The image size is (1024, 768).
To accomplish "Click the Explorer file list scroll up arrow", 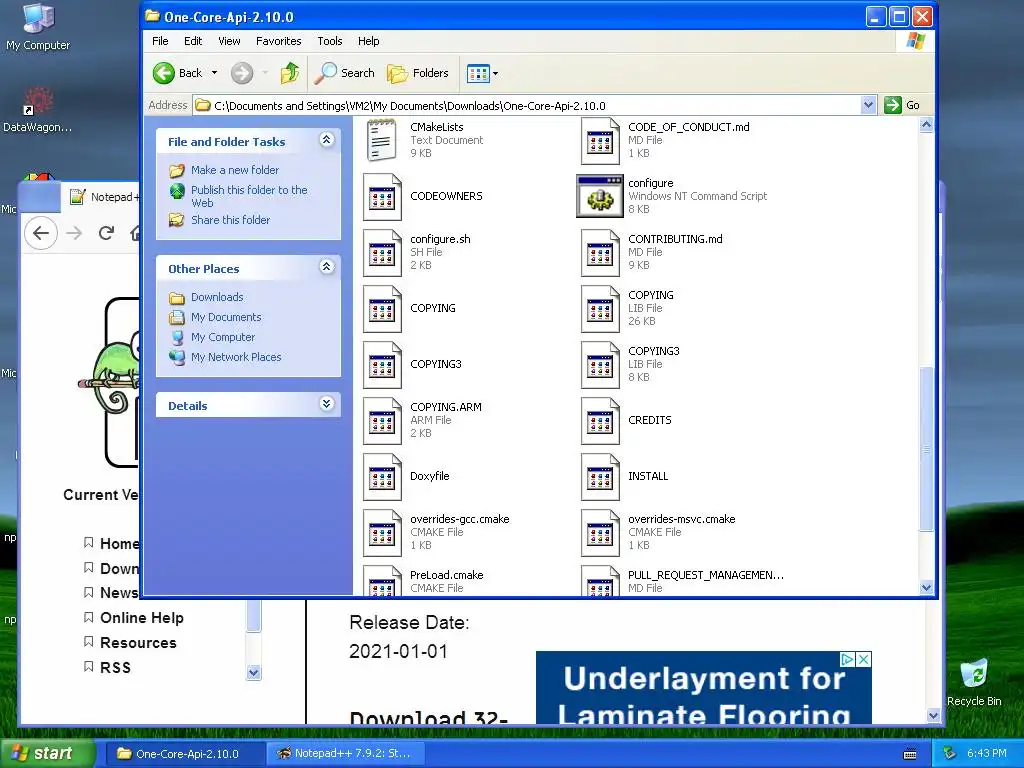I will 926,125.
